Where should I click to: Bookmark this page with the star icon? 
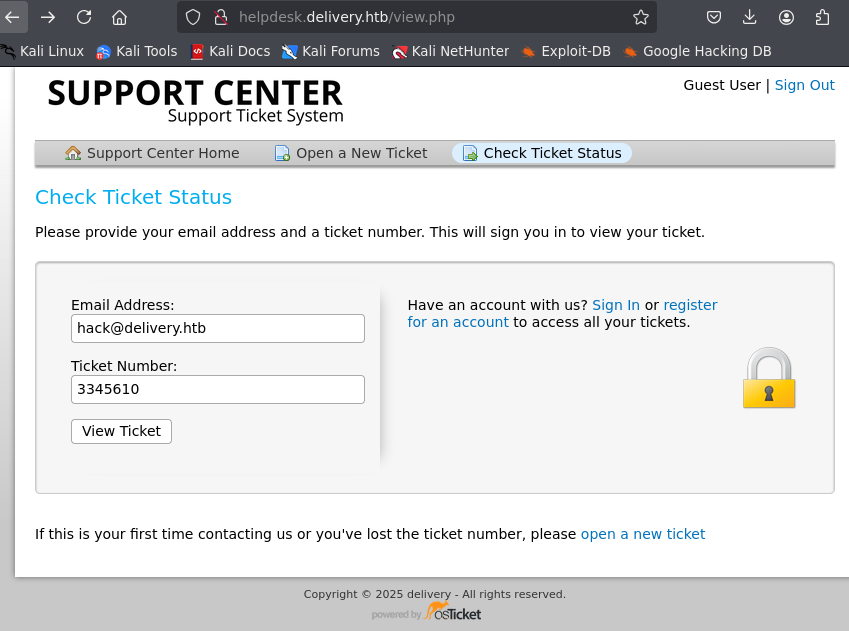pyautogui.click(x=641, y=17)
